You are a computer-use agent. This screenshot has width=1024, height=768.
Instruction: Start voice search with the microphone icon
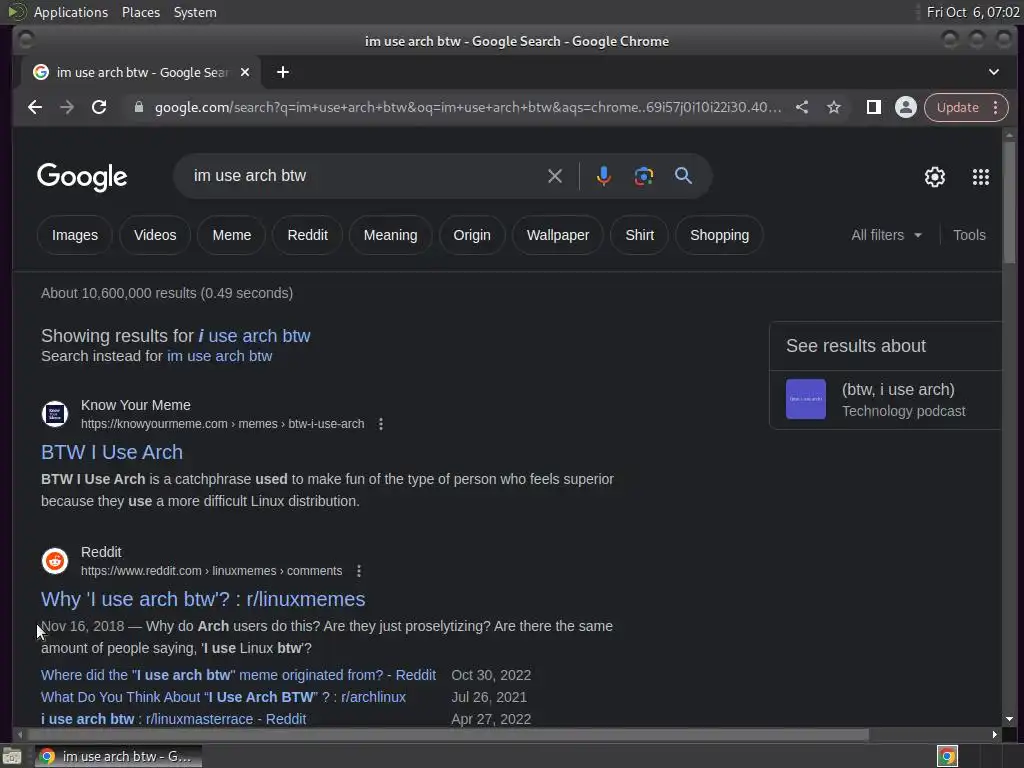click(603, 176)
